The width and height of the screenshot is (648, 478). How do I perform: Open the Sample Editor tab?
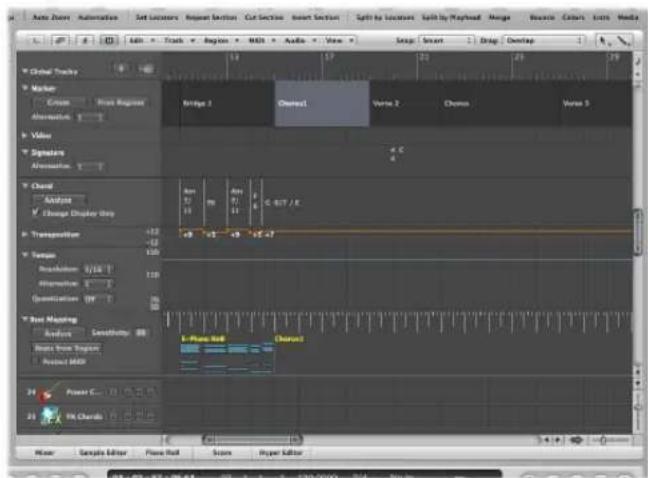[x=103, y=452]
